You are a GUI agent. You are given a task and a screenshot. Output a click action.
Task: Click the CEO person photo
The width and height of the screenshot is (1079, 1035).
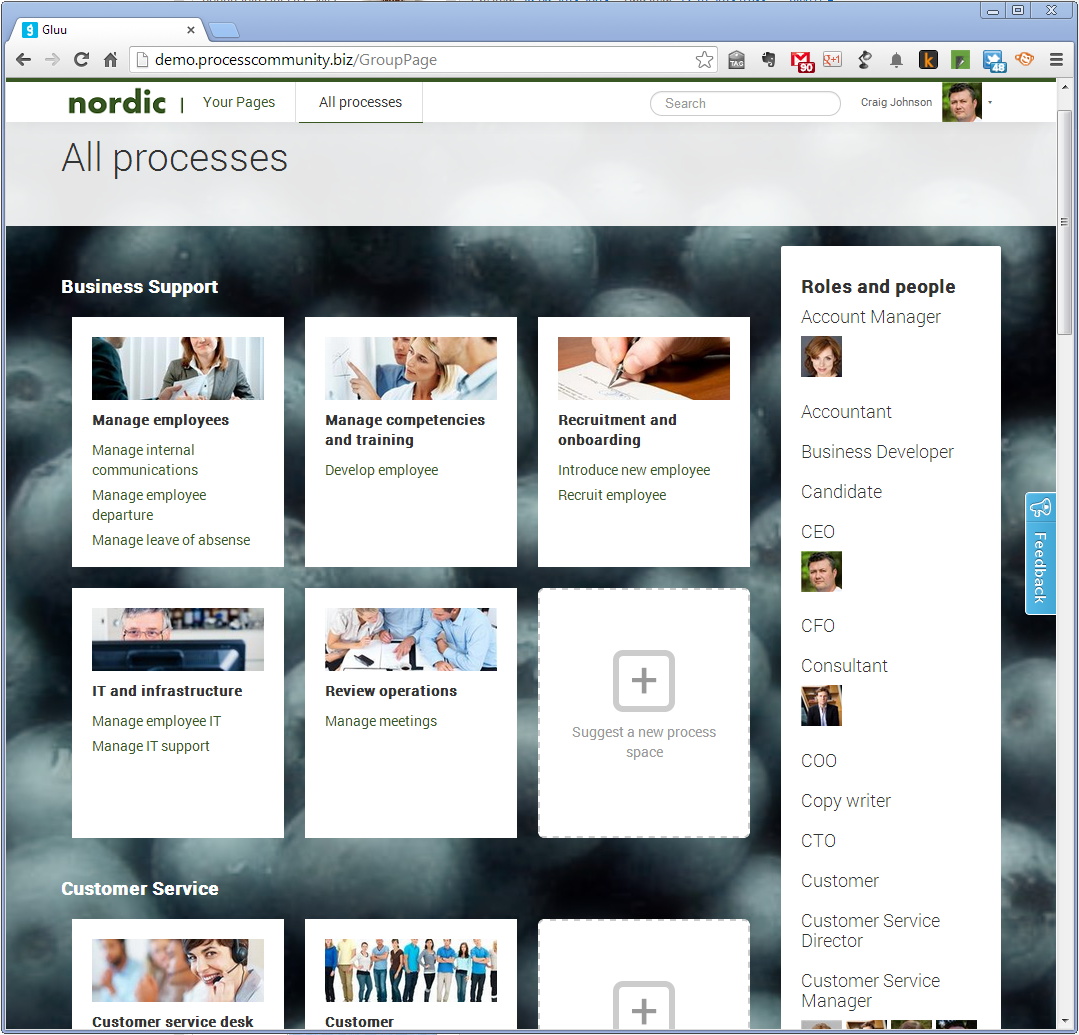(x=821, y=572)
